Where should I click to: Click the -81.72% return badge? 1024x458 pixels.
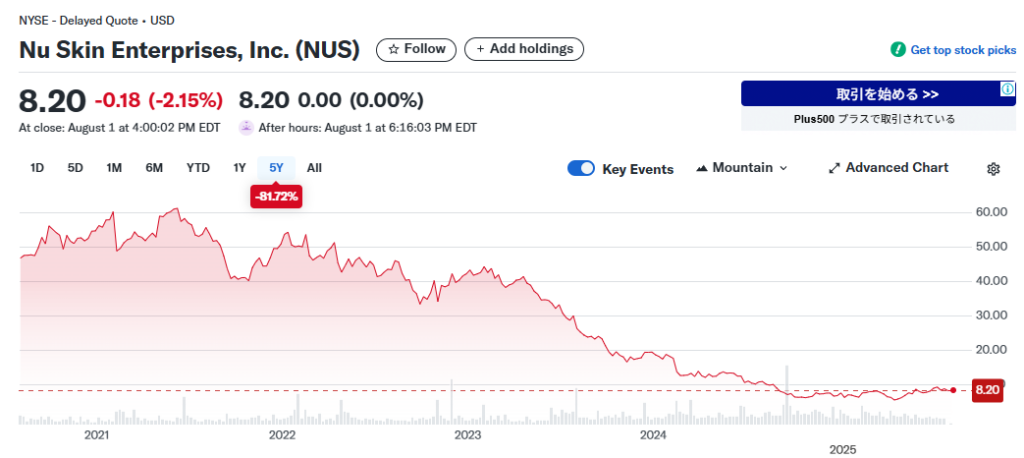[276, 196]
